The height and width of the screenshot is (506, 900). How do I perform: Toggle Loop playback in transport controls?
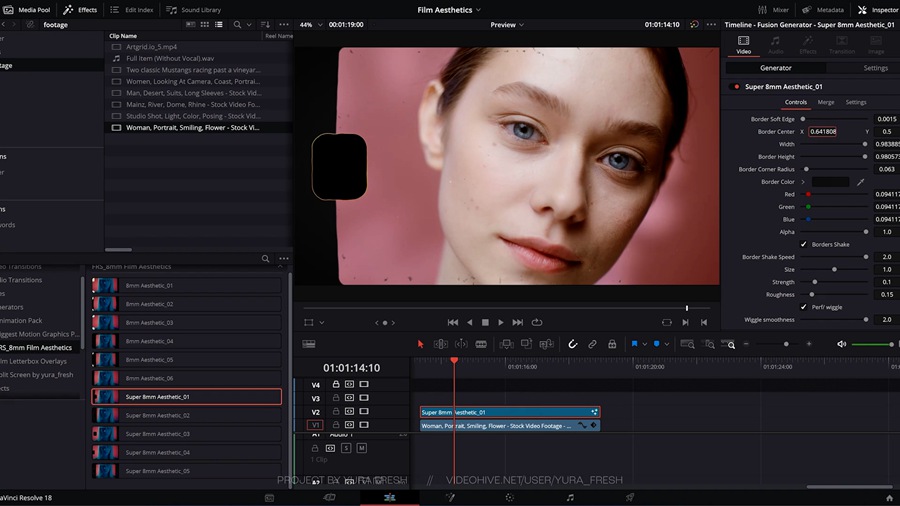tap(537, 322)
